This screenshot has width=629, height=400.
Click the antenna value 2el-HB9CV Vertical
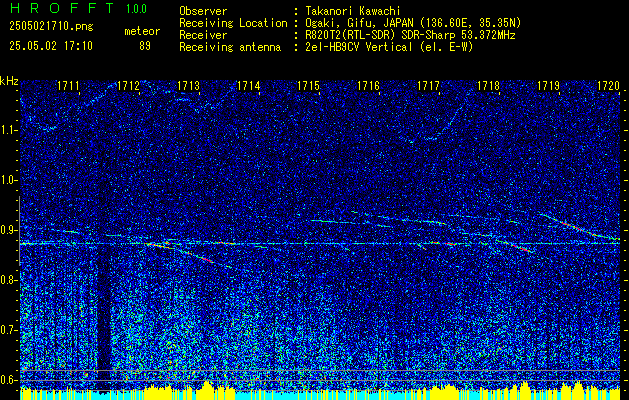359,47
